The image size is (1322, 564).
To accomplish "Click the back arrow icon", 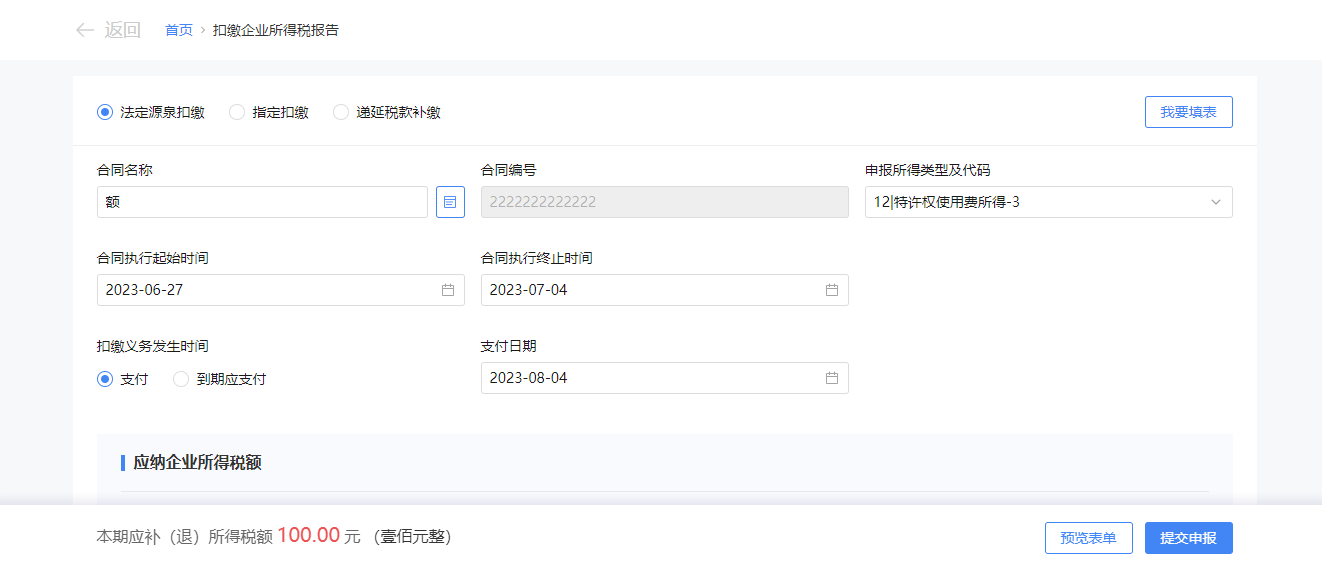I will [x=84, y=30].
